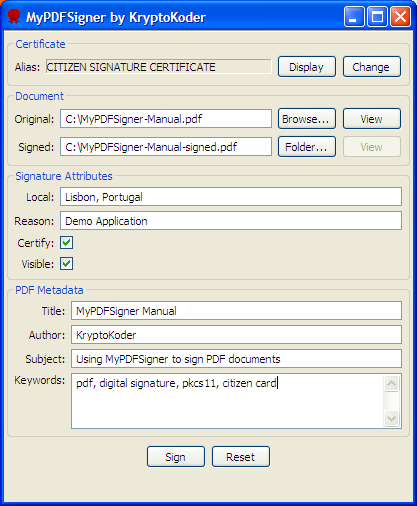The width and height of the screenshot is (417, 506).
Task: Click the Signature Attributes group label
Action: (x=64, y=176)
